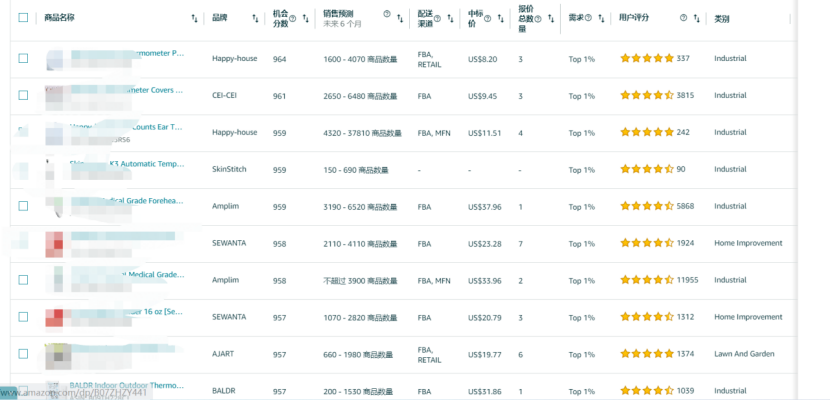Image resolution: width=830 pixels, height=400 pixels.
Task: Click help icon next to 需求
Action: click(x=589, y=18)
